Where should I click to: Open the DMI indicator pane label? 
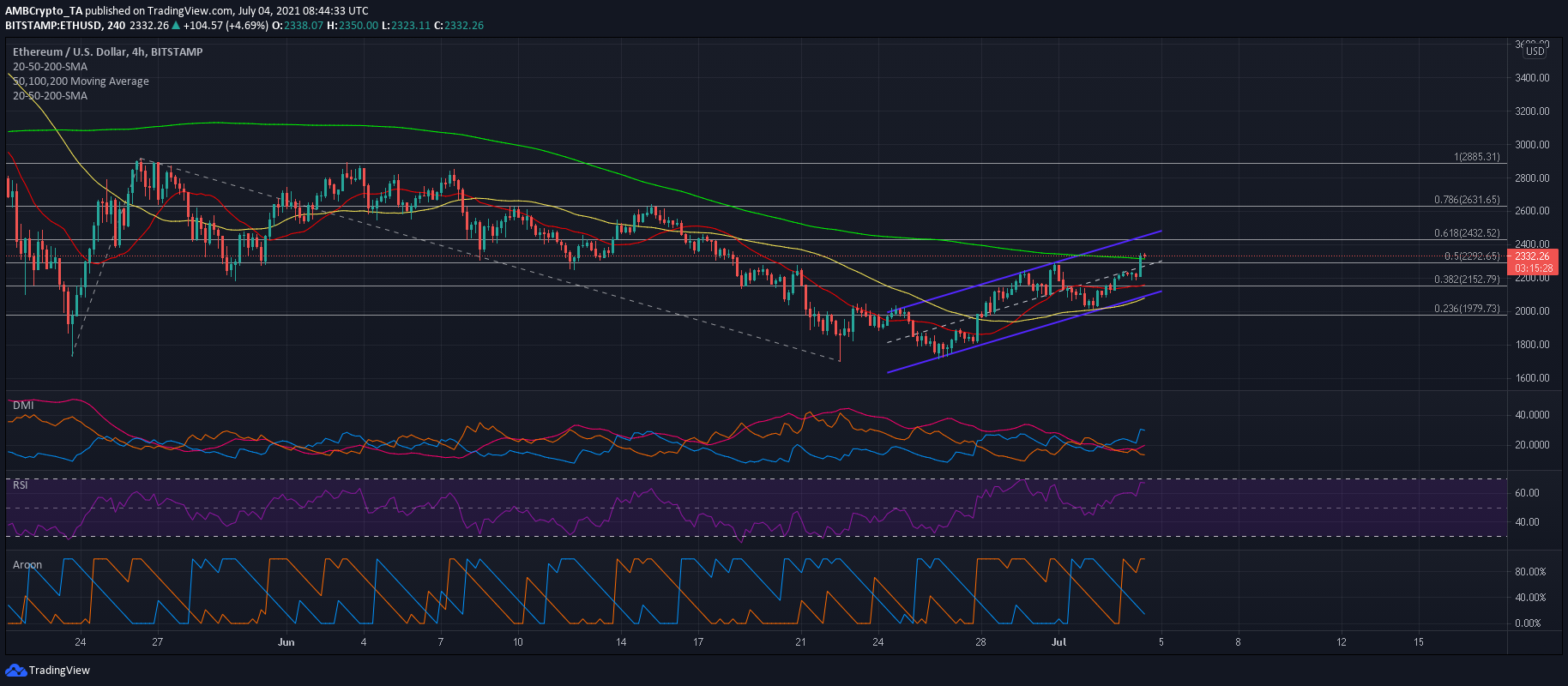click(23, 405)
